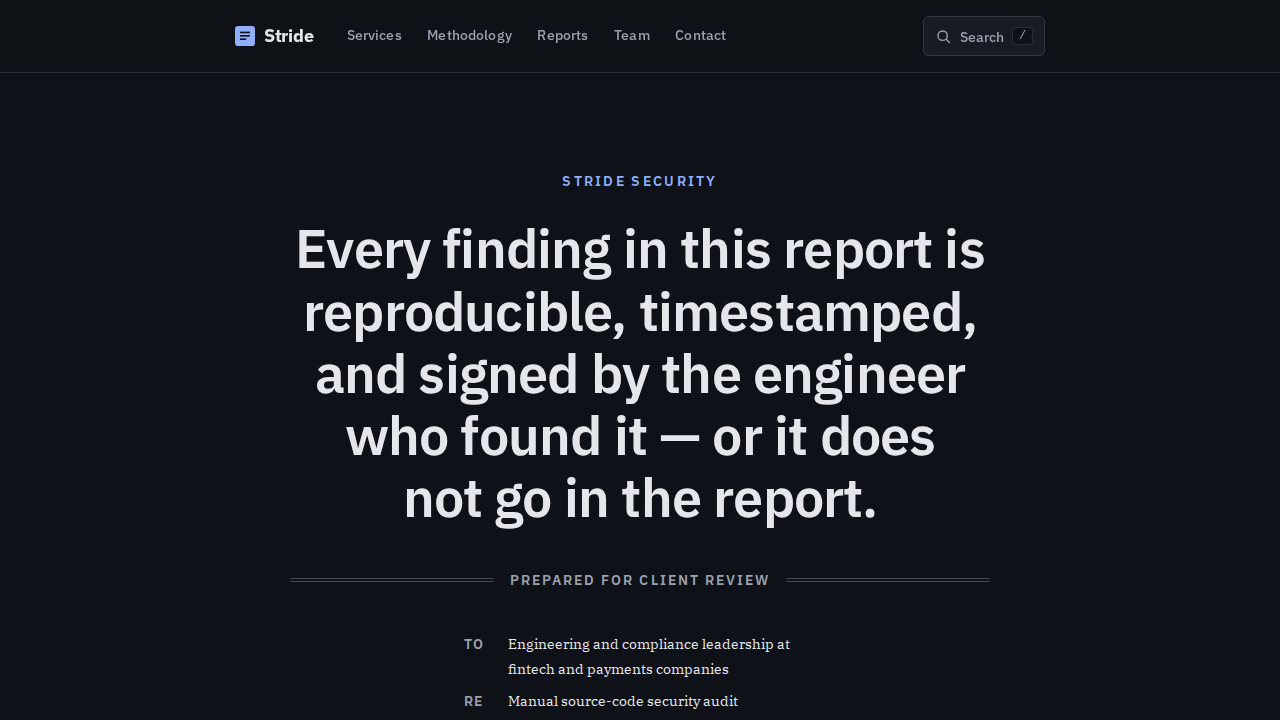Click the Stride brand name text

[289, 36]
